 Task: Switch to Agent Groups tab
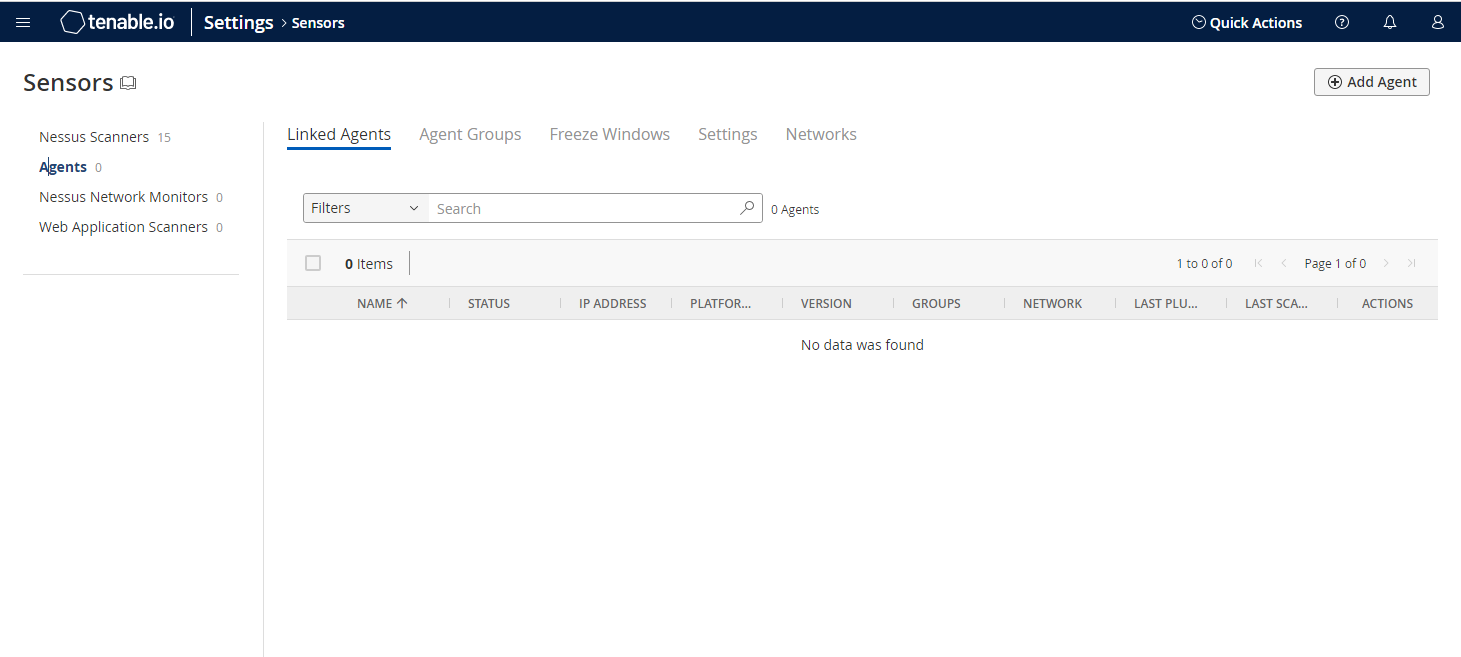pos(470,134)
